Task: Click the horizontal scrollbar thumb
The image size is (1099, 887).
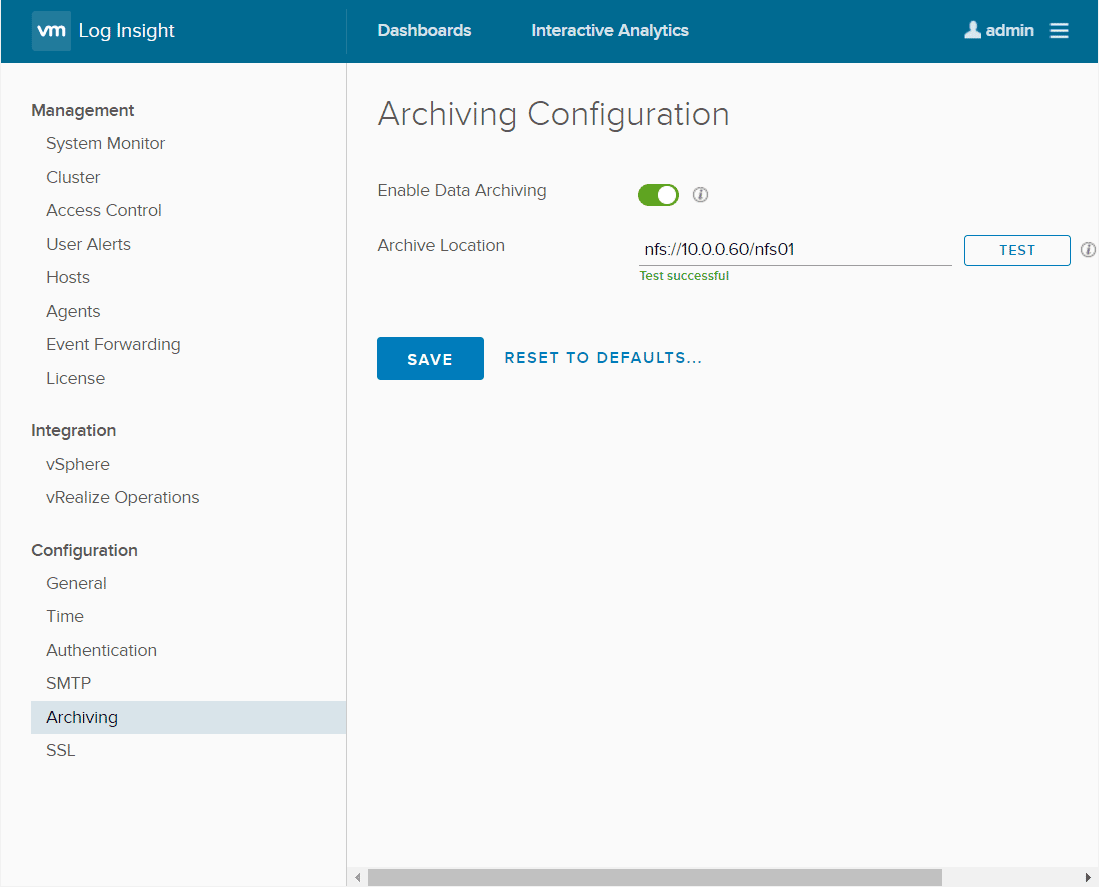Action: coord(655,877)
